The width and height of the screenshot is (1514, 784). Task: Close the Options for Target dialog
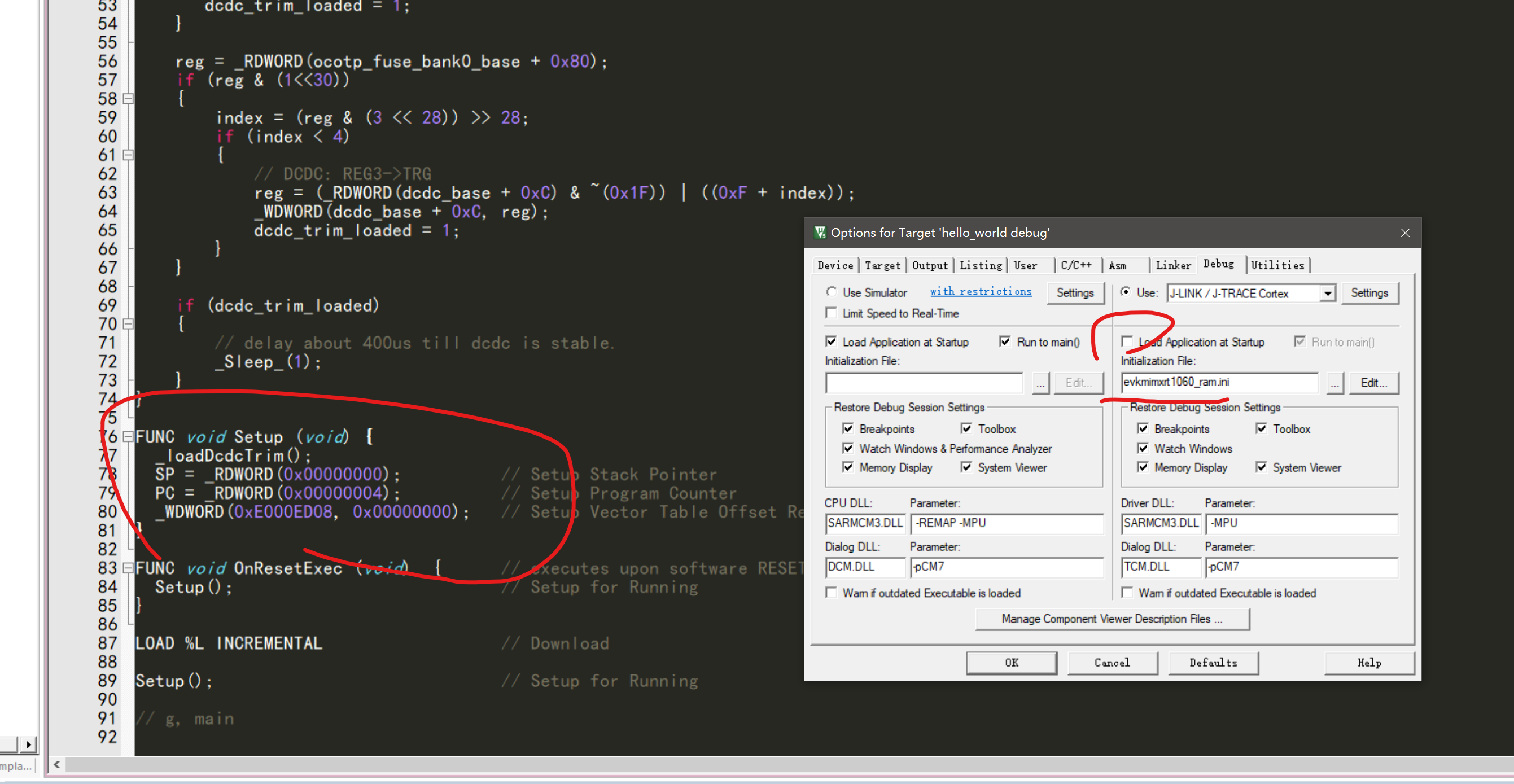pos(1404,233)
